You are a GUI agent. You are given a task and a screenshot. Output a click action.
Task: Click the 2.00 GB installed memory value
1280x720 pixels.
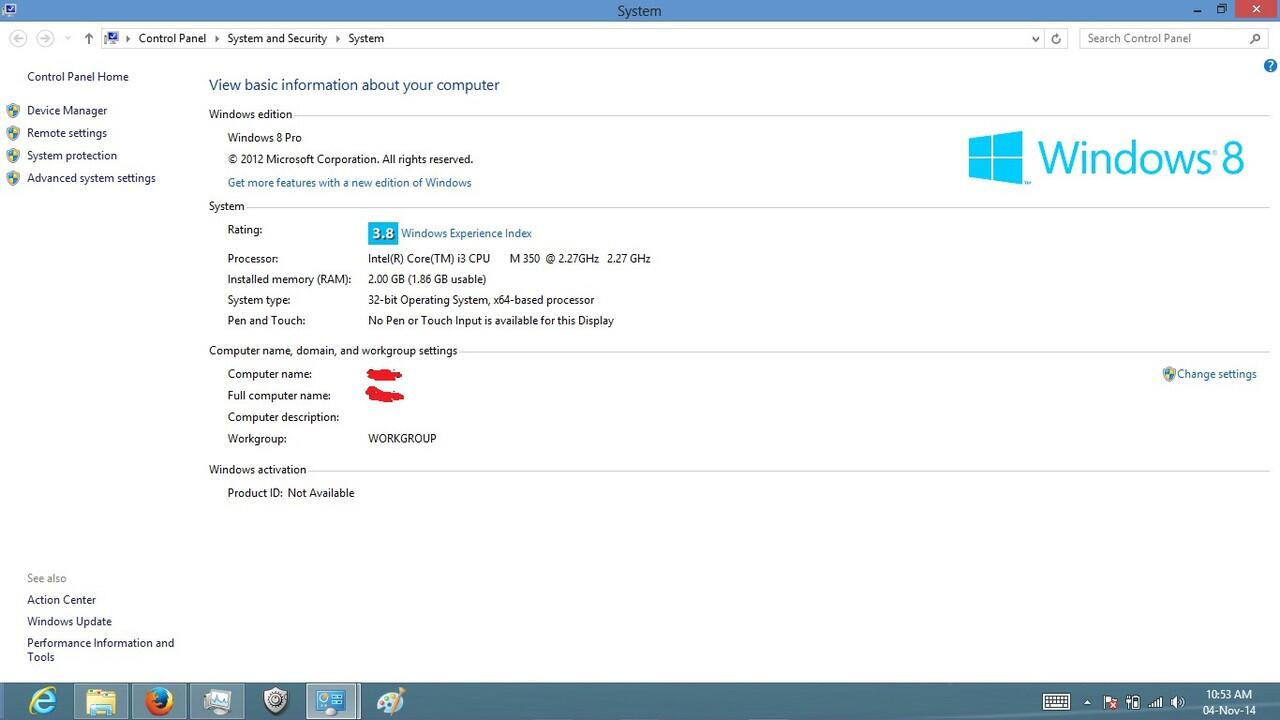coord(427,280)
